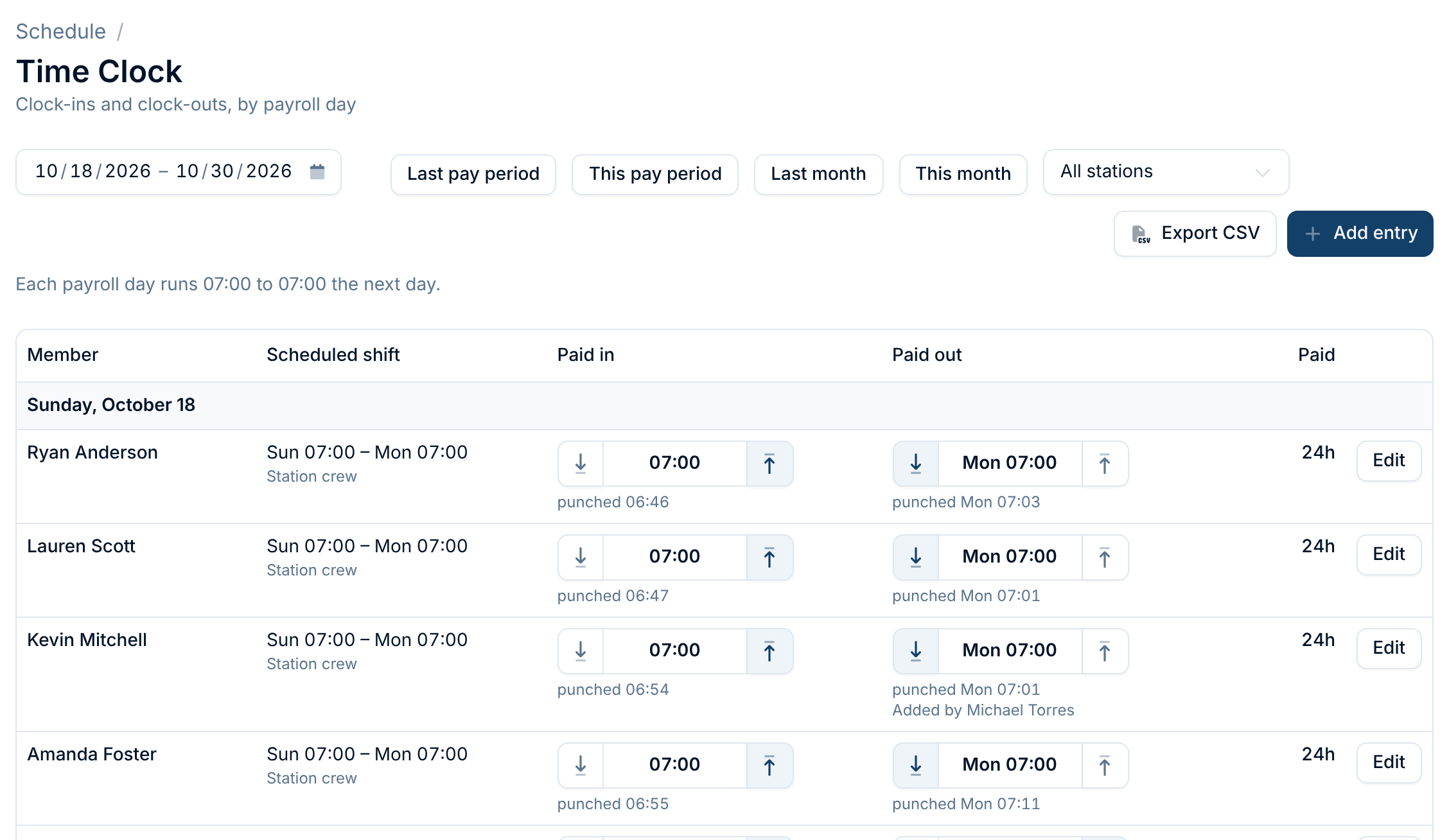Click the name Ryan Anderson

(92, 453)
